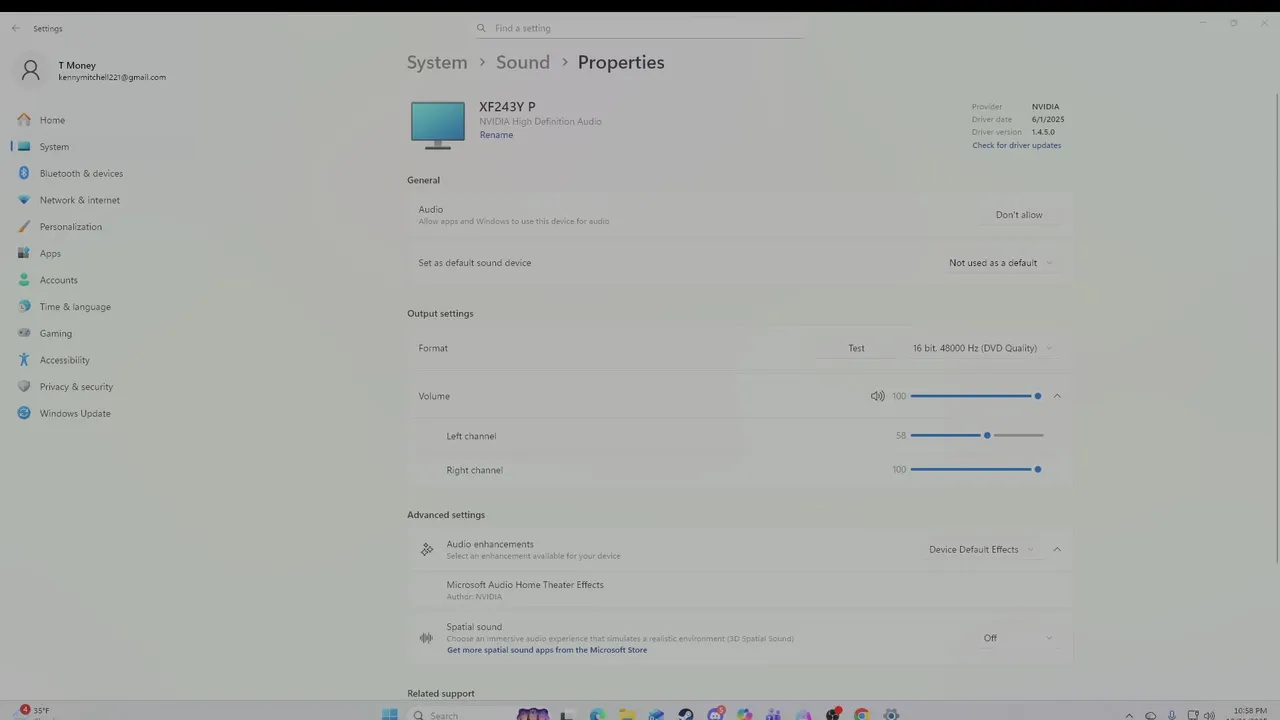
Task: Open Microsoft Edge from taskbar
Action: click(x=597, y=714)
